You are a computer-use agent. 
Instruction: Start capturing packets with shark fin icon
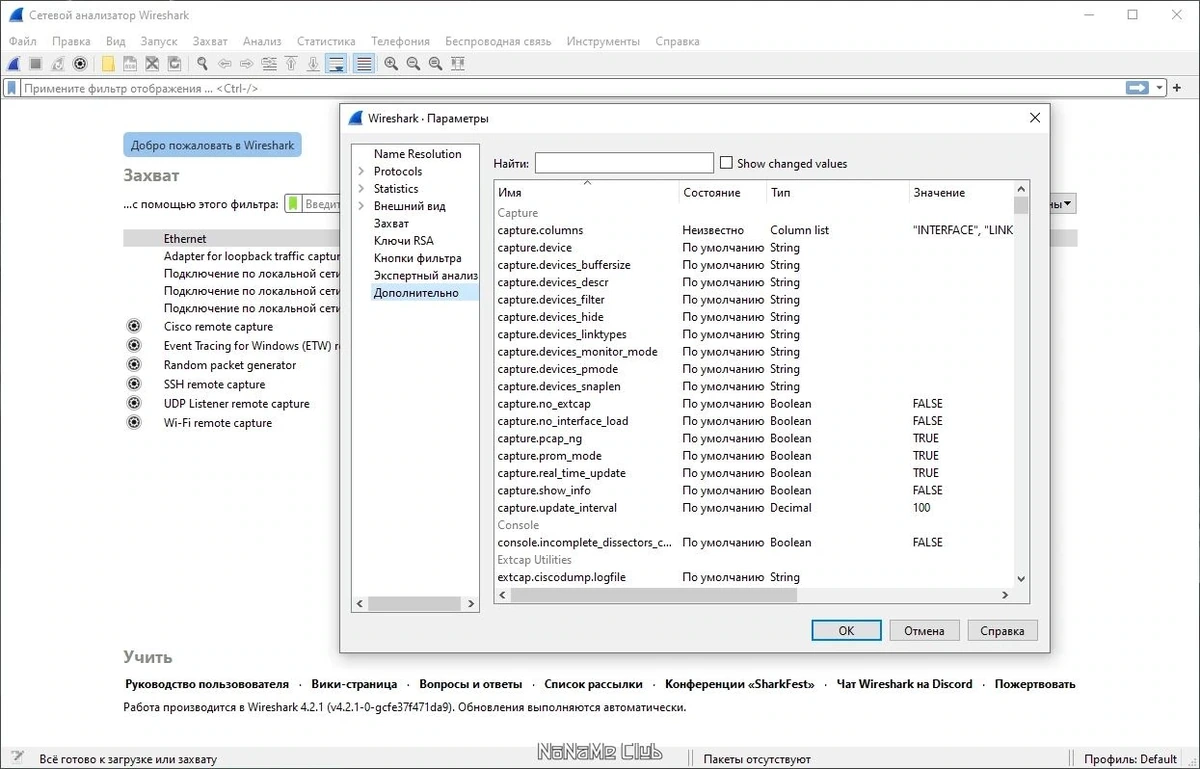(x=14, y=63)
